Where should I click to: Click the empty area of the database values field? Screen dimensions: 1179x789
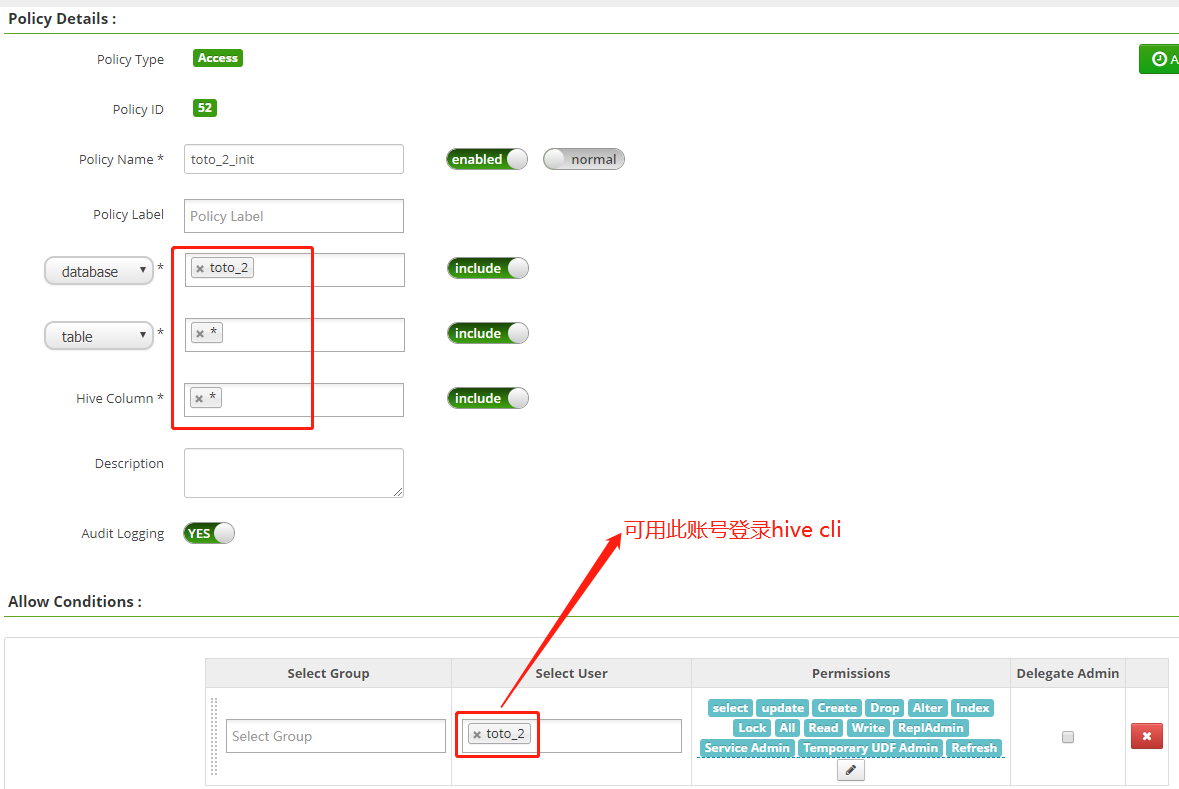pos(329,270)
